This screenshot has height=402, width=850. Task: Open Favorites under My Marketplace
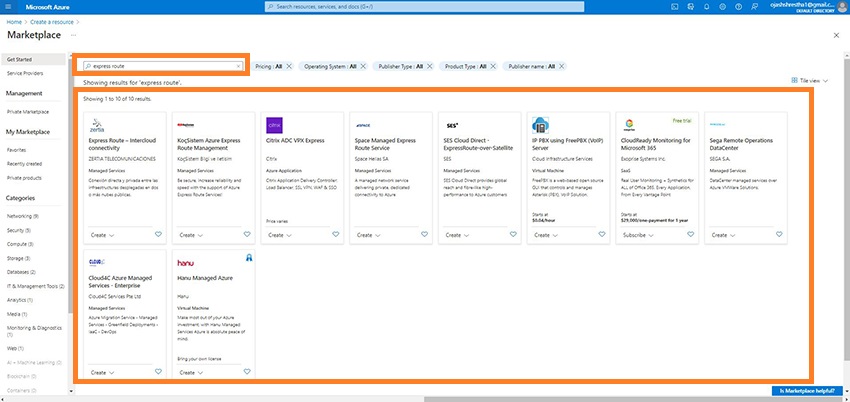tap(16, 150)
